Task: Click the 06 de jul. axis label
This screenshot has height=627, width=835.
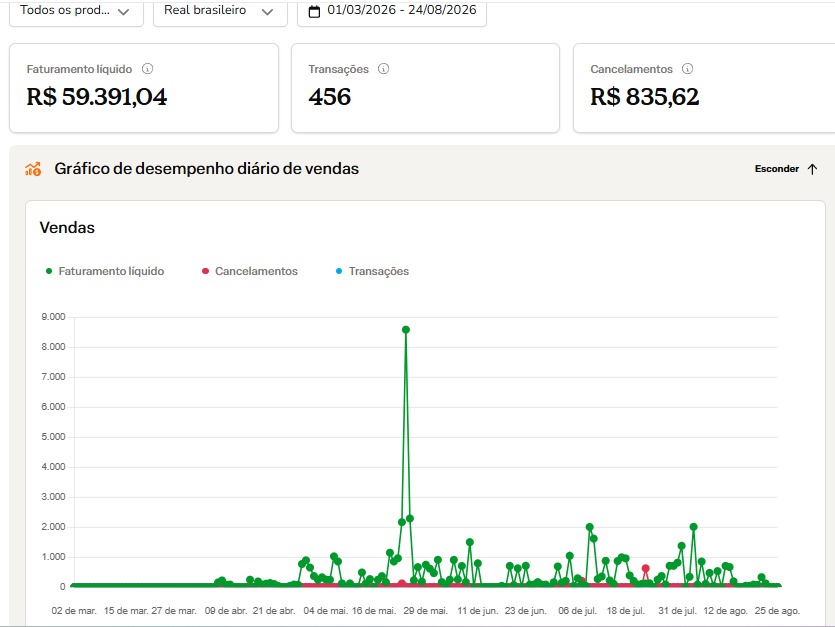Action: [x=577, y=610]
